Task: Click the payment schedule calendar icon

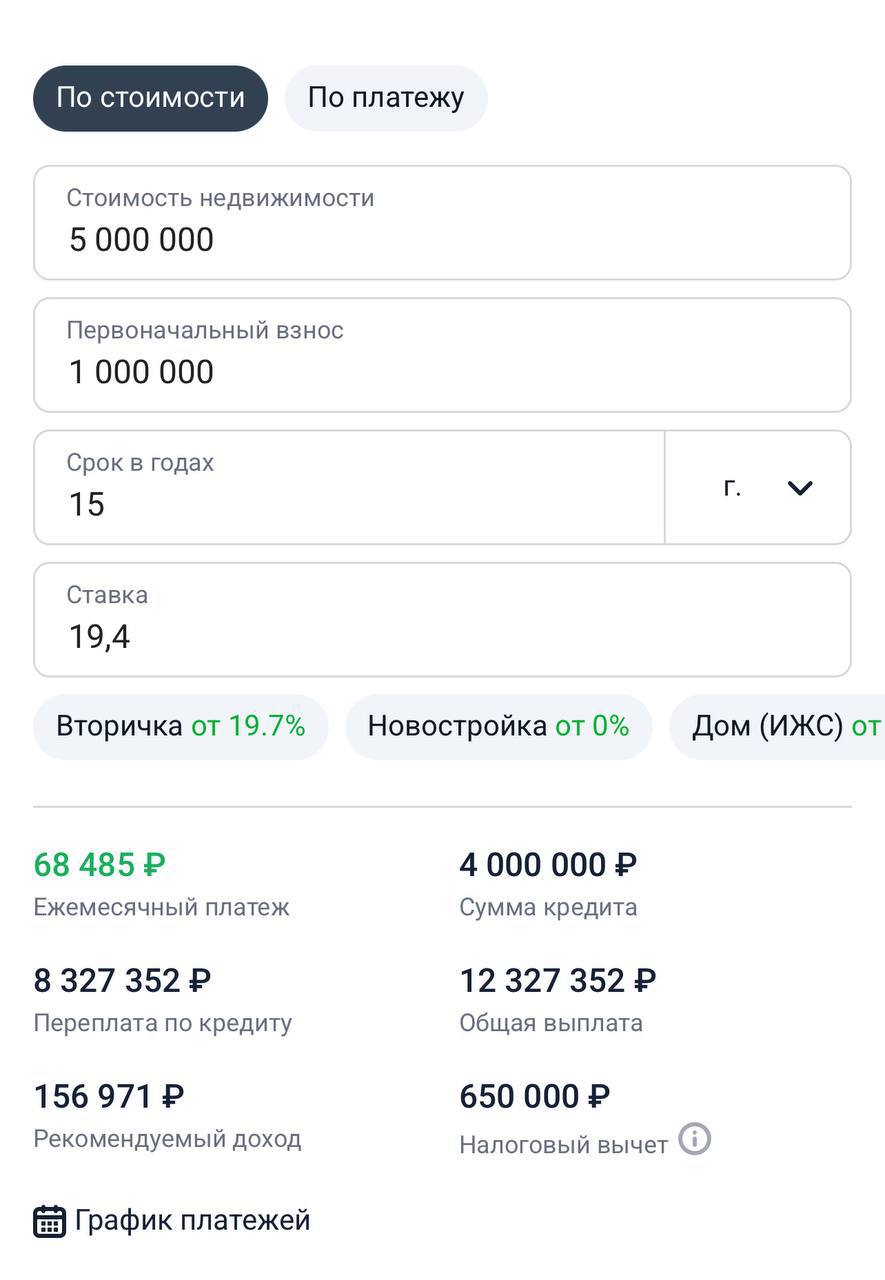Action: pyautogui.click(x=50, y=1221)
